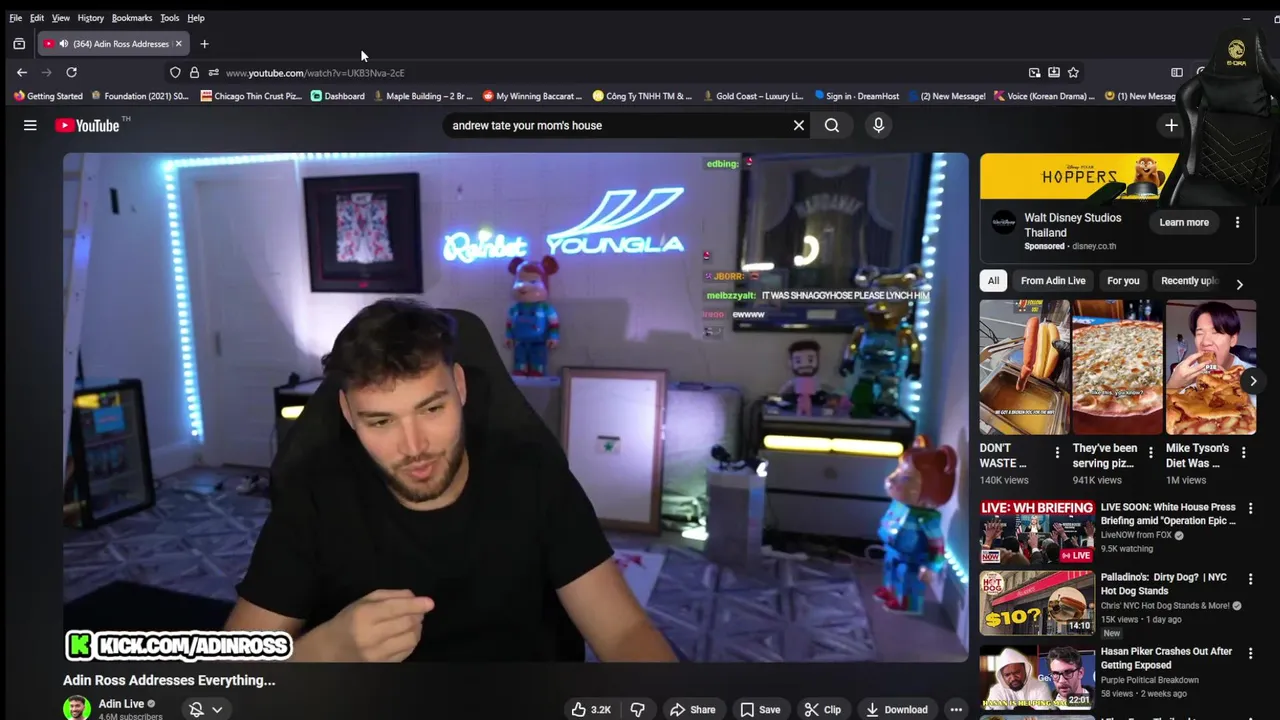This screenshot has height=720, width=1280.
Task: Open the My Winning Baccarat bookmark
Action: (532, 96)
